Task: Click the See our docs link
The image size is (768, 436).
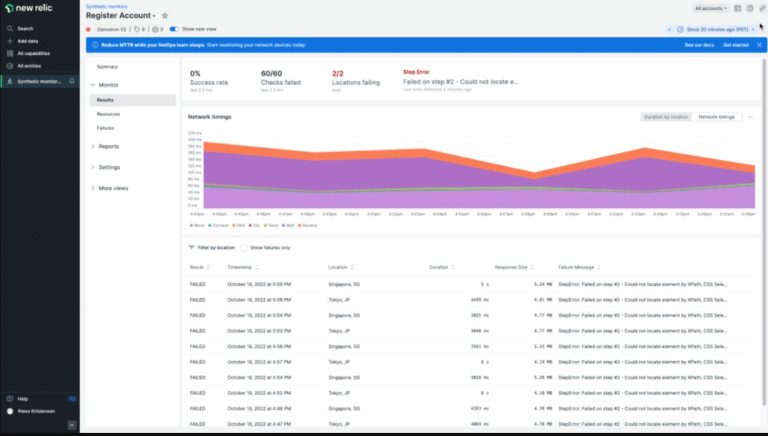Action: pyautogui.click(x=698, y=45)
